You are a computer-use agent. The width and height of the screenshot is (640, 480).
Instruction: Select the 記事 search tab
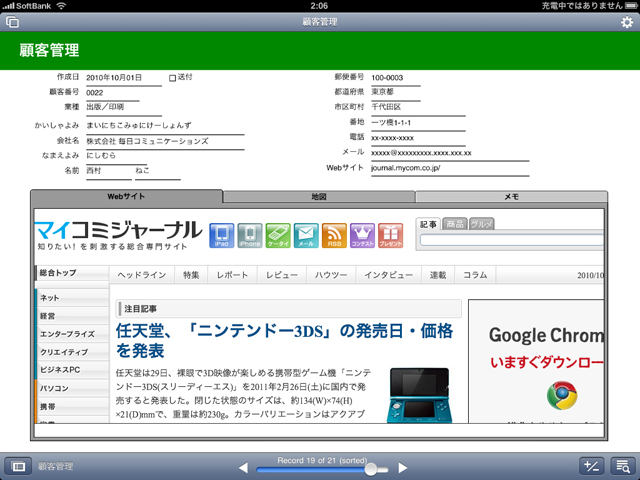coord(428,224)
